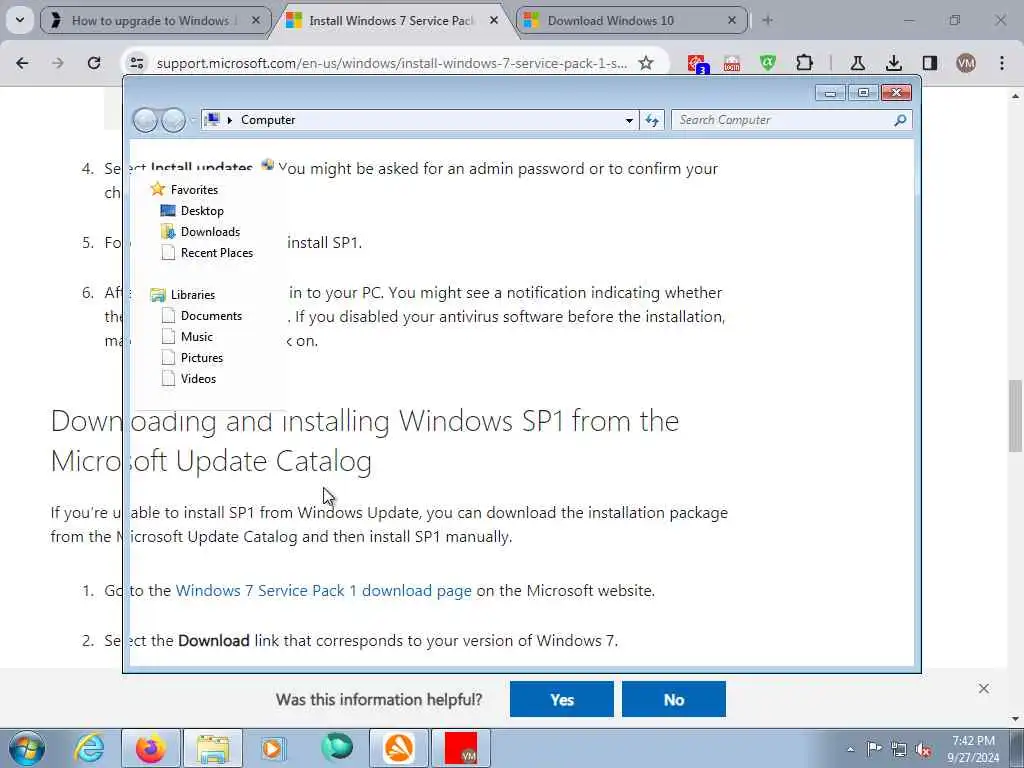Open the Windows Start menu
The height and width of the screenshot is (768, 1024).
coord(27,748)
